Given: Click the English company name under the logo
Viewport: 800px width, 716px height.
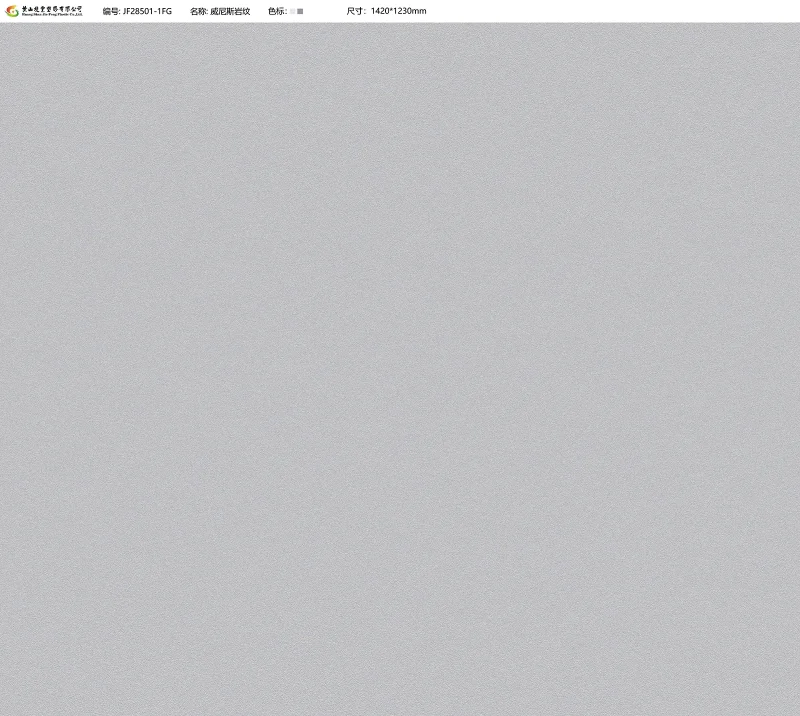Looking at the screenshot, I should pyautogui.click(x=52, y=15).
